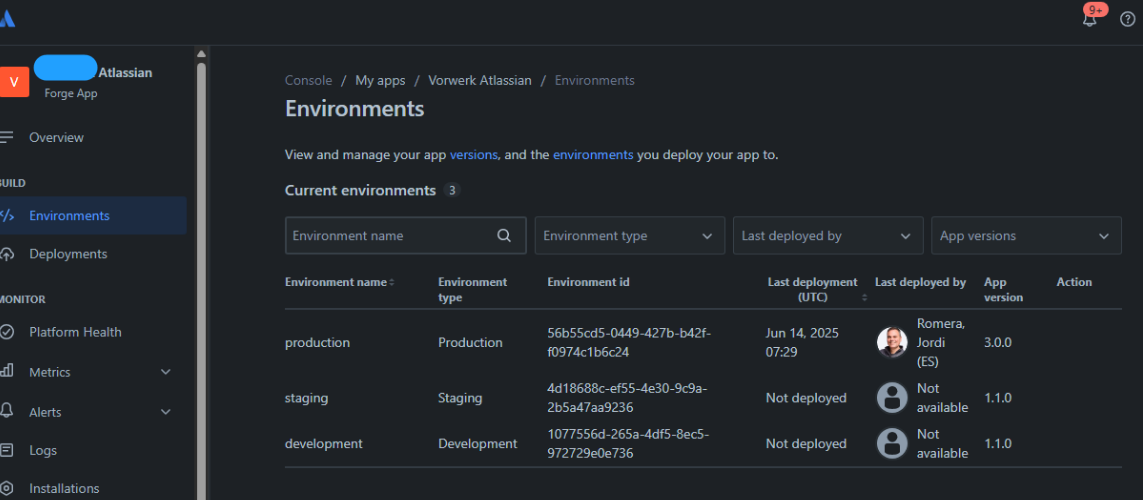
Task: Click the production environment name
Action: click(x=317, y=342)
